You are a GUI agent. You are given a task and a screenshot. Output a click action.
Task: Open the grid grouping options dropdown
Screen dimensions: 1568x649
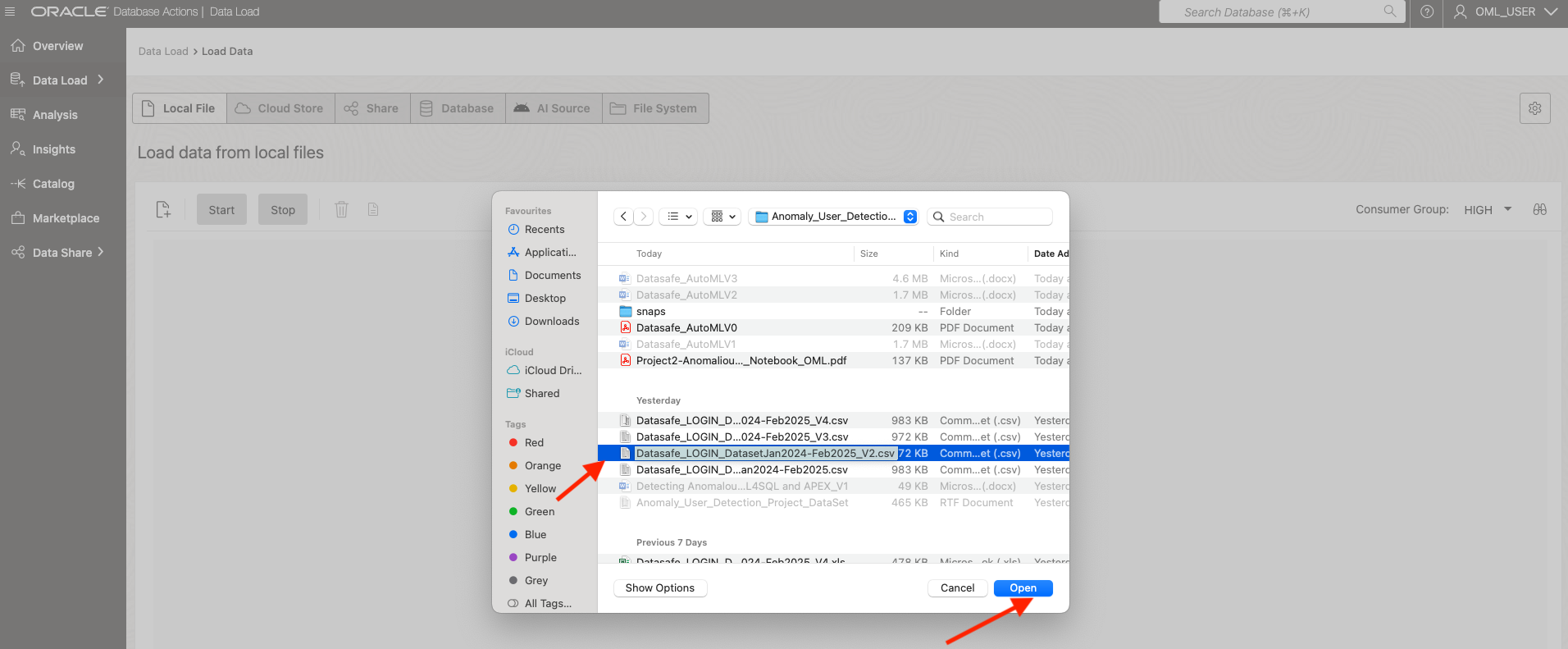[723, 217]
